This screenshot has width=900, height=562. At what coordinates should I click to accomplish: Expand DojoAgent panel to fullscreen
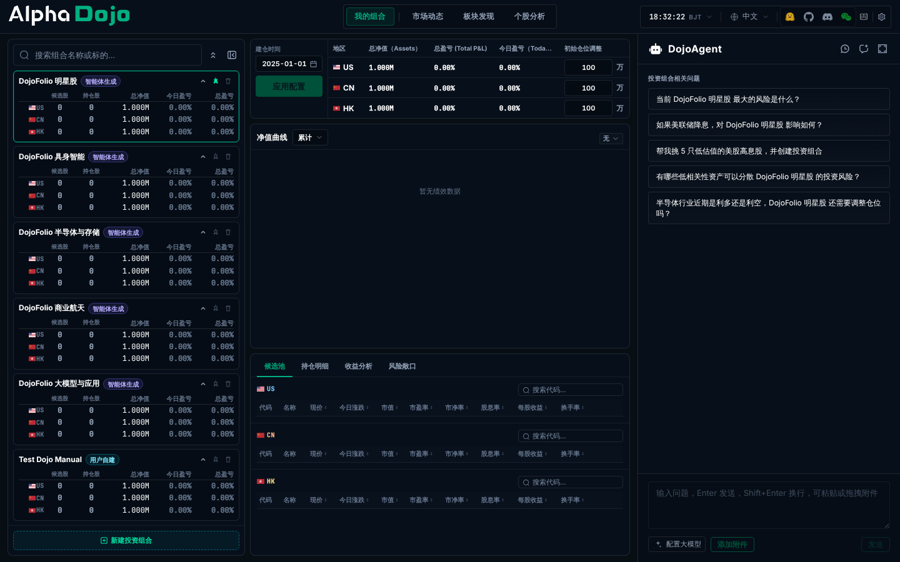point(882,49)
